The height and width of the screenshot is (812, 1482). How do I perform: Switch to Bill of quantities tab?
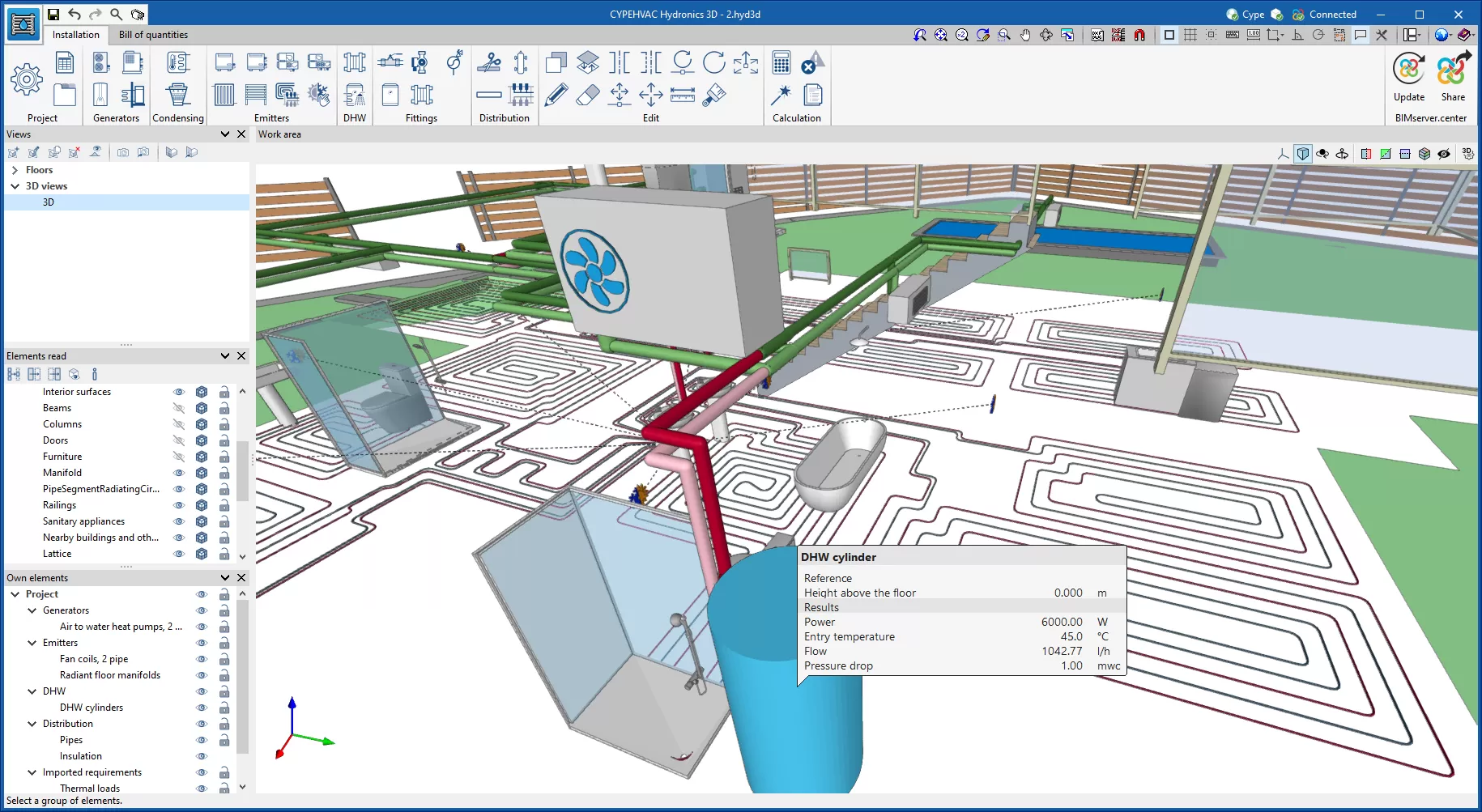pyautogui.click(x=153, y=35)
